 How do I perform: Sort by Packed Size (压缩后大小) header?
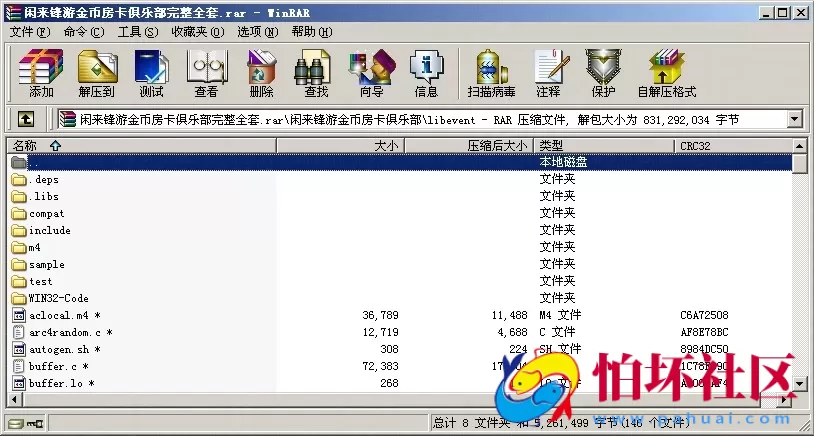tap(469, 146)
